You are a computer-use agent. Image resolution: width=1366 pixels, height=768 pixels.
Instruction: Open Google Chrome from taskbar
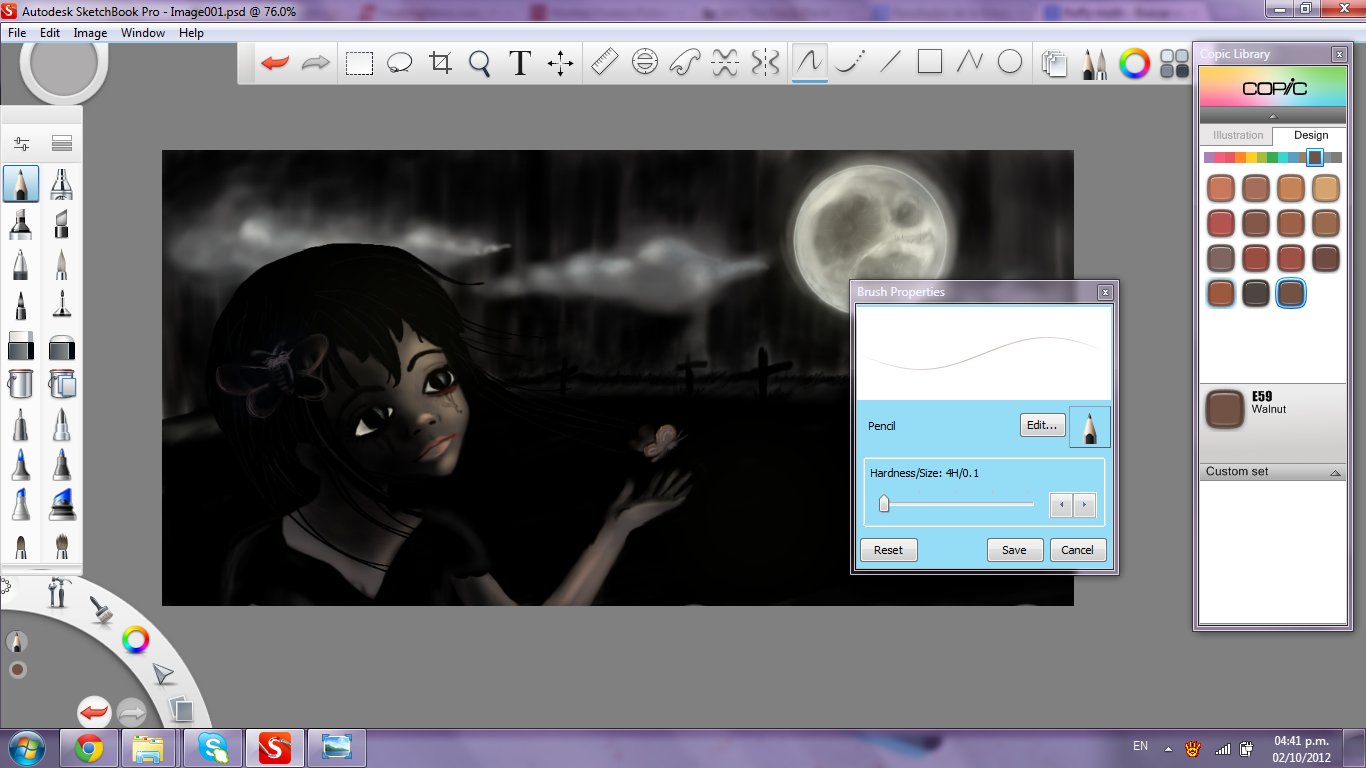[x=89, y=748]
